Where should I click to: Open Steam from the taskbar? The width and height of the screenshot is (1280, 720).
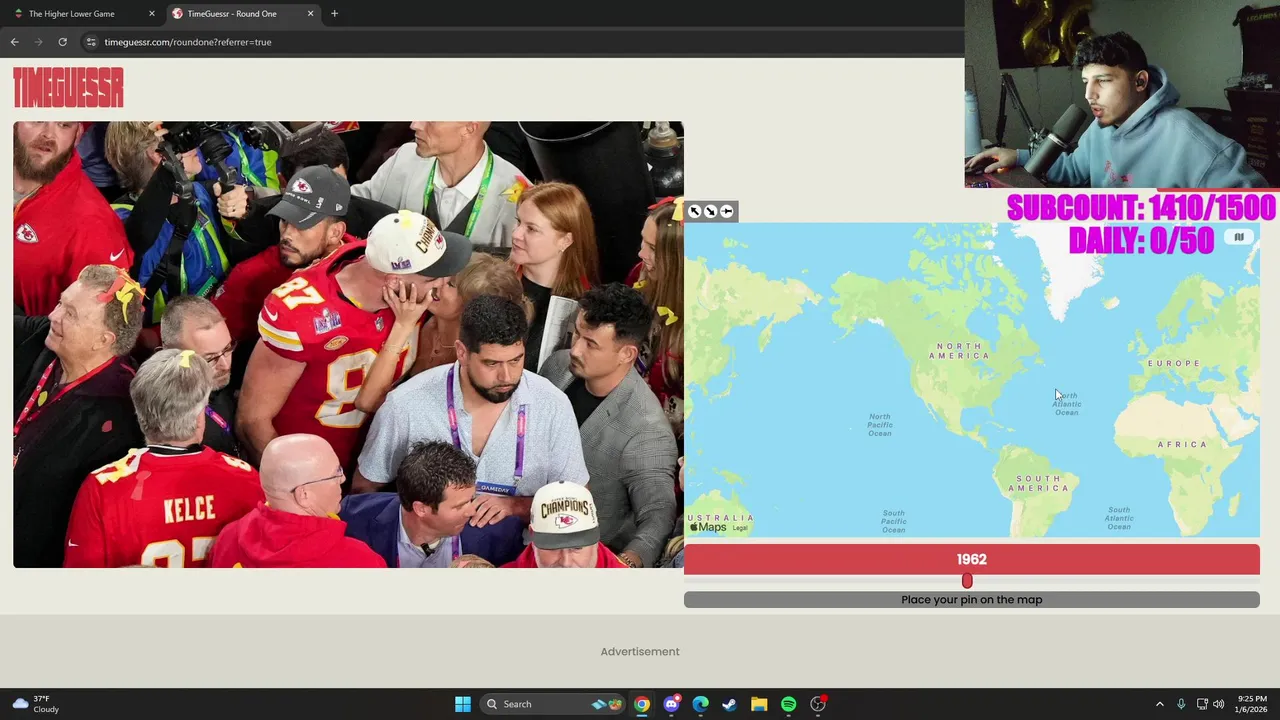click(x=729, y=704)
